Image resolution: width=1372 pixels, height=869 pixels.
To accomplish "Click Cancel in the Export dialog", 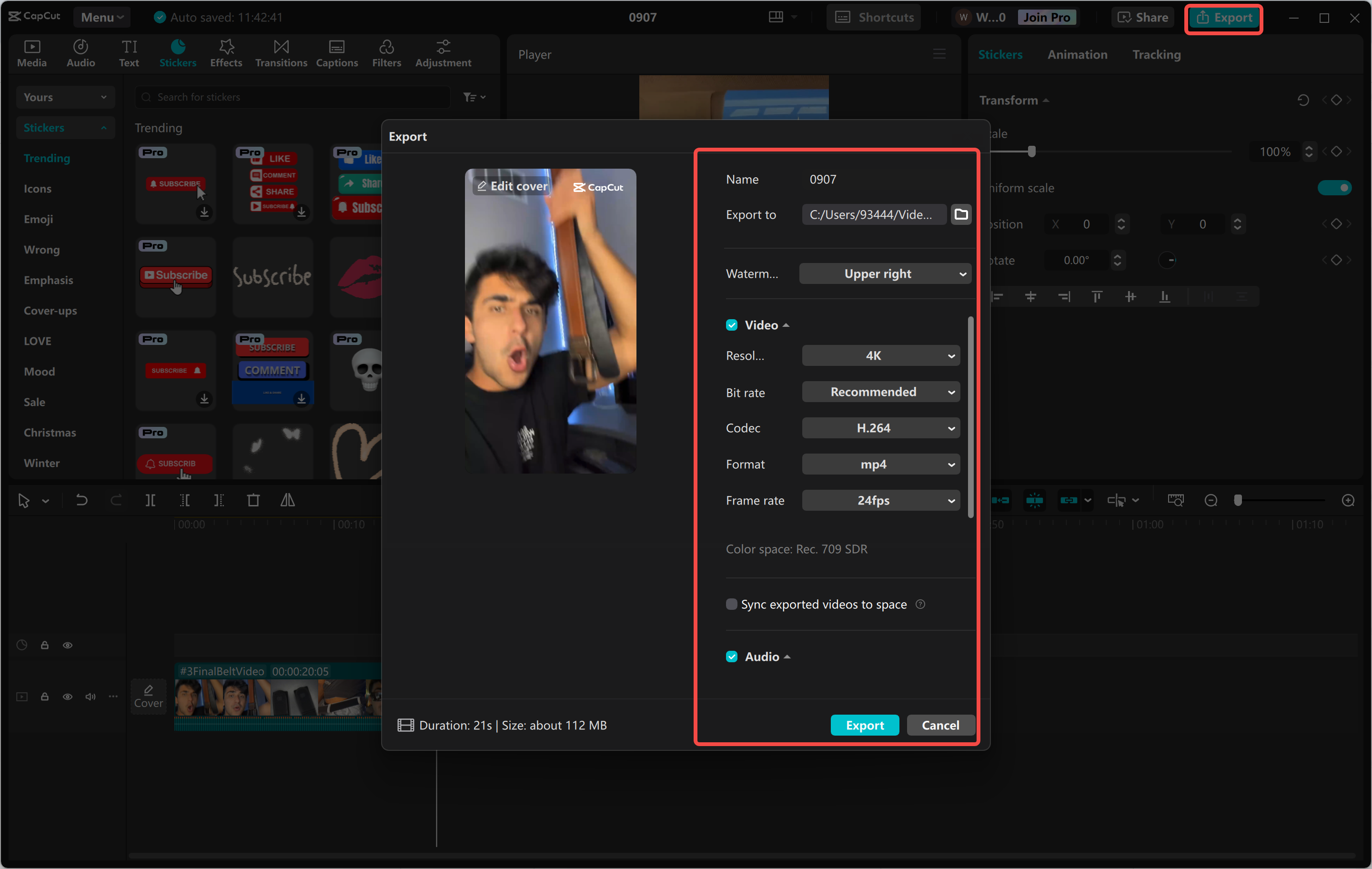I will [940, 725].
